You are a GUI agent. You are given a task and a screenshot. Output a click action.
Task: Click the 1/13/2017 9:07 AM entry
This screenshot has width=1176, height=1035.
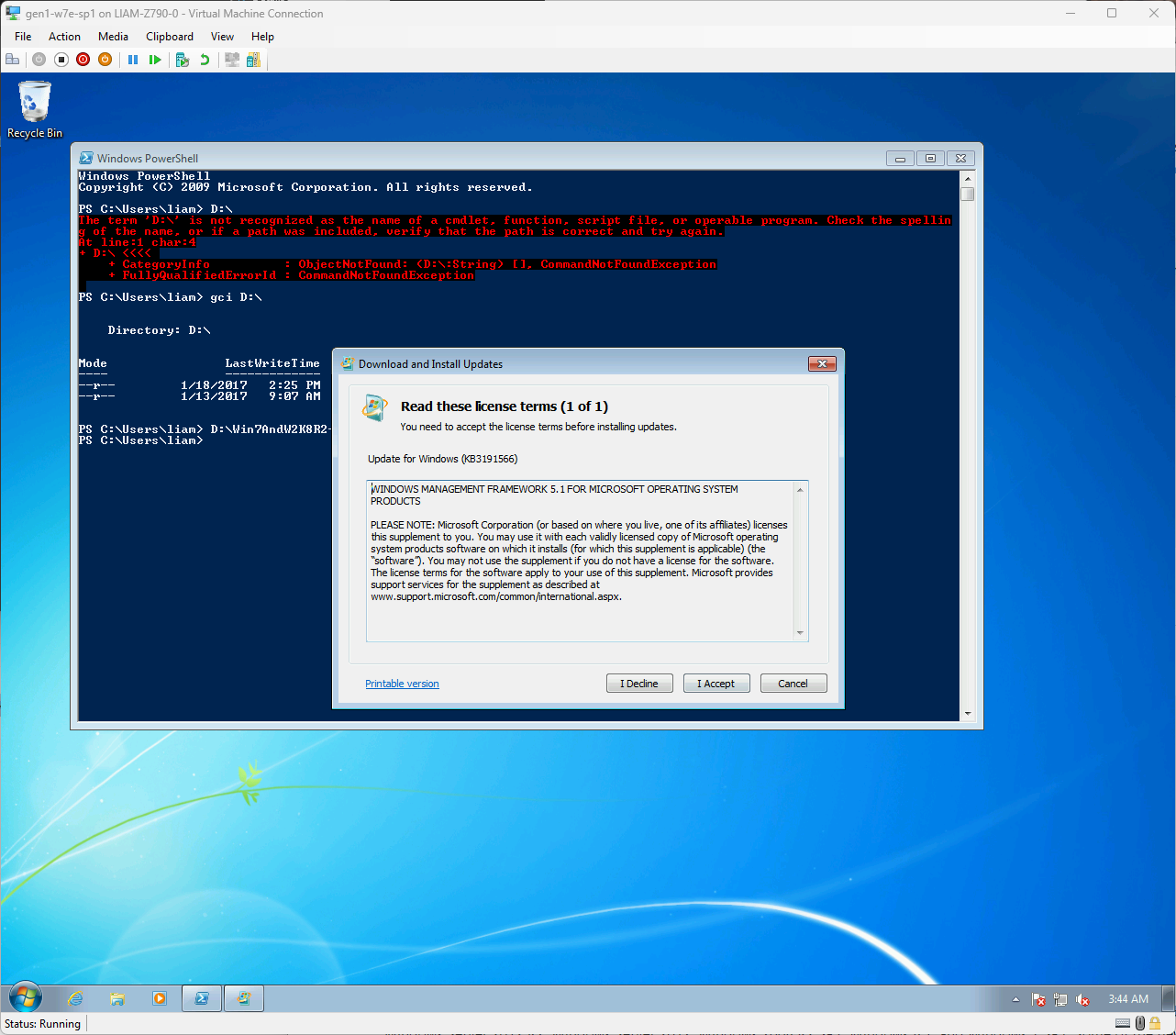[250, 396]
